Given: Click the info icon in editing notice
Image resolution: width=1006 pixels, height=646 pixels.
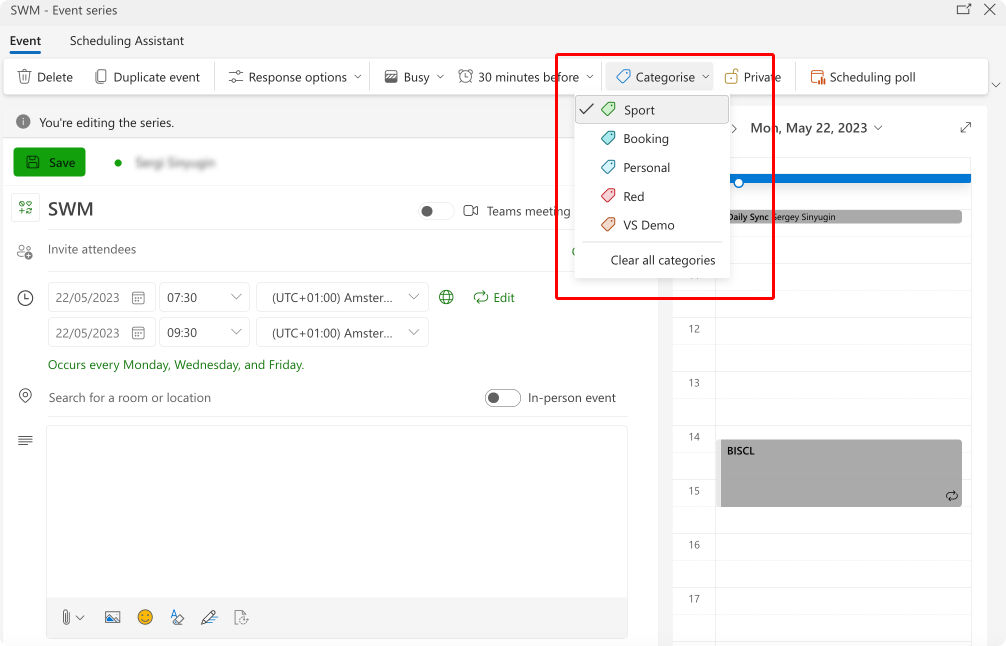Looking at the screenshot, I should pyautogui.click(x=23, y=122).
